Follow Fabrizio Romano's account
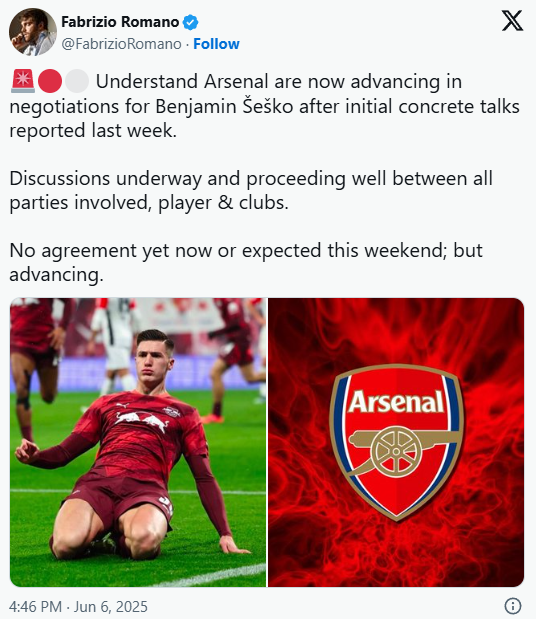Viewport: 536px width, 619px height. tap(216, 44)
